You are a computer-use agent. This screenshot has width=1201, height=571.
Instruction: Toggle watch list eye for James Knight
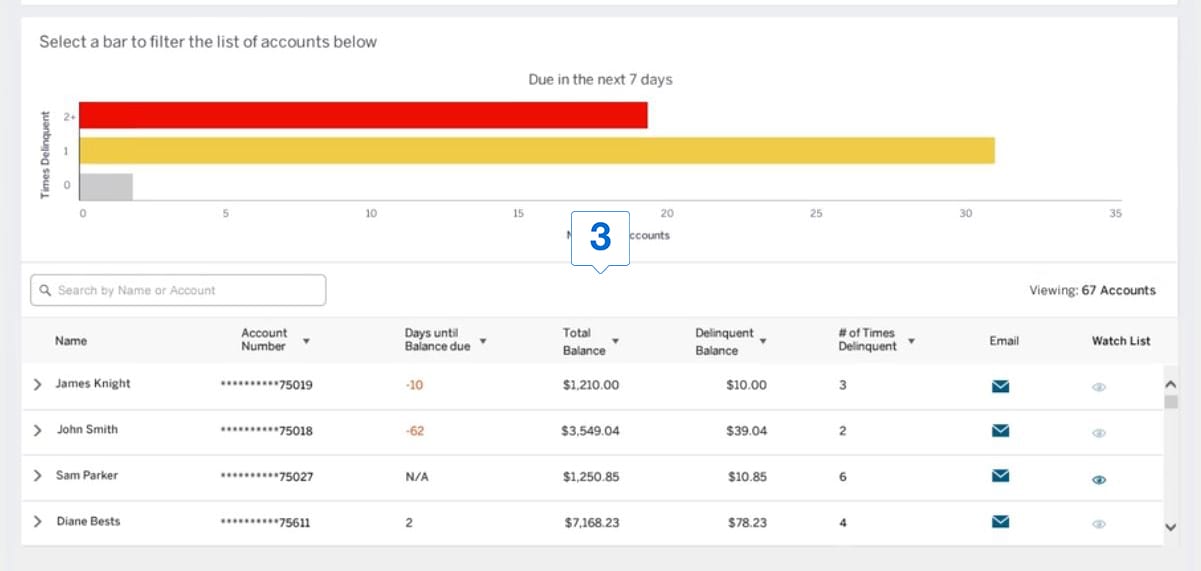coord(1099,387)
